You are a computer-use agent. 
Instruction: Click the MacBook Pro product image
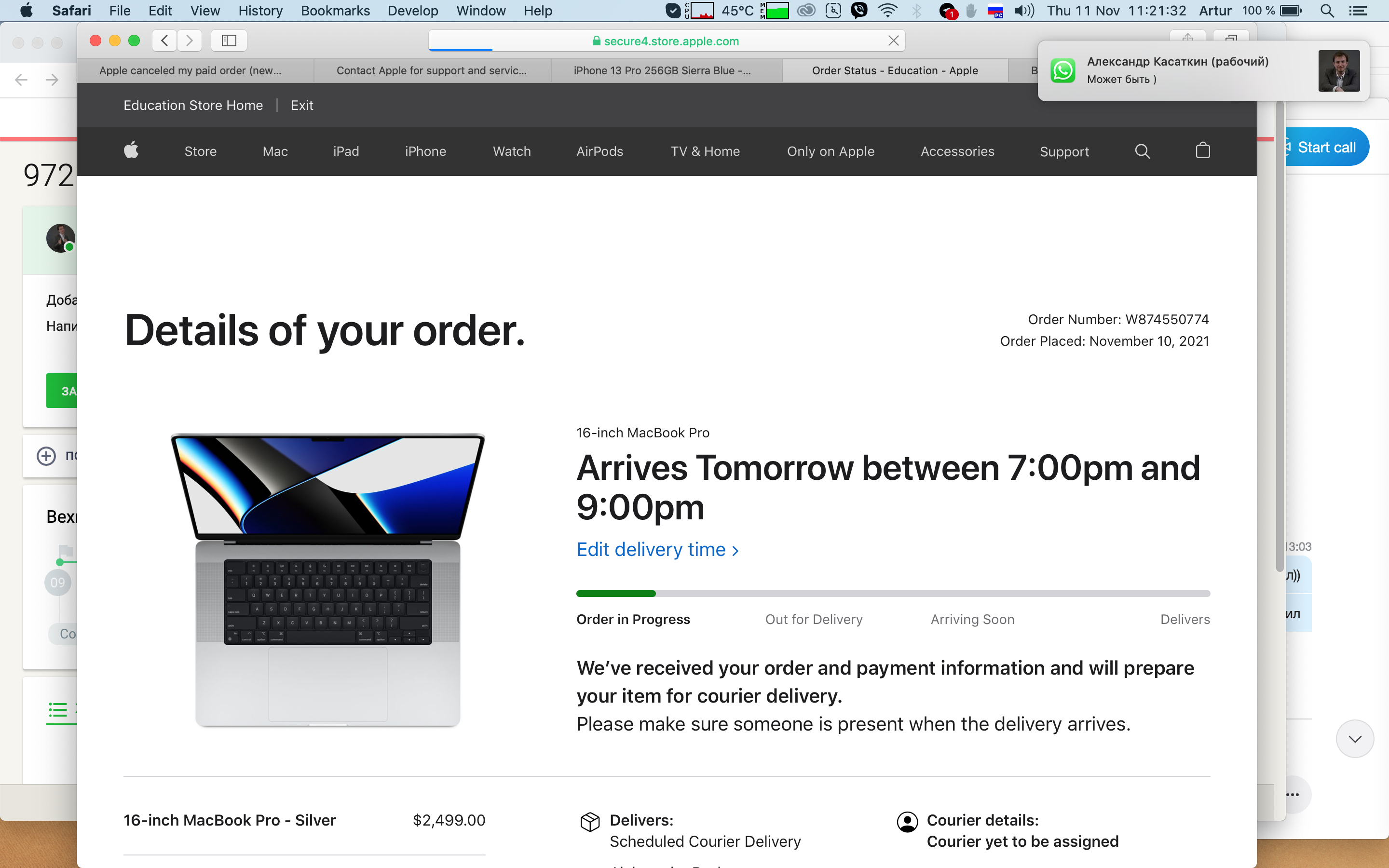pos(328,580)
